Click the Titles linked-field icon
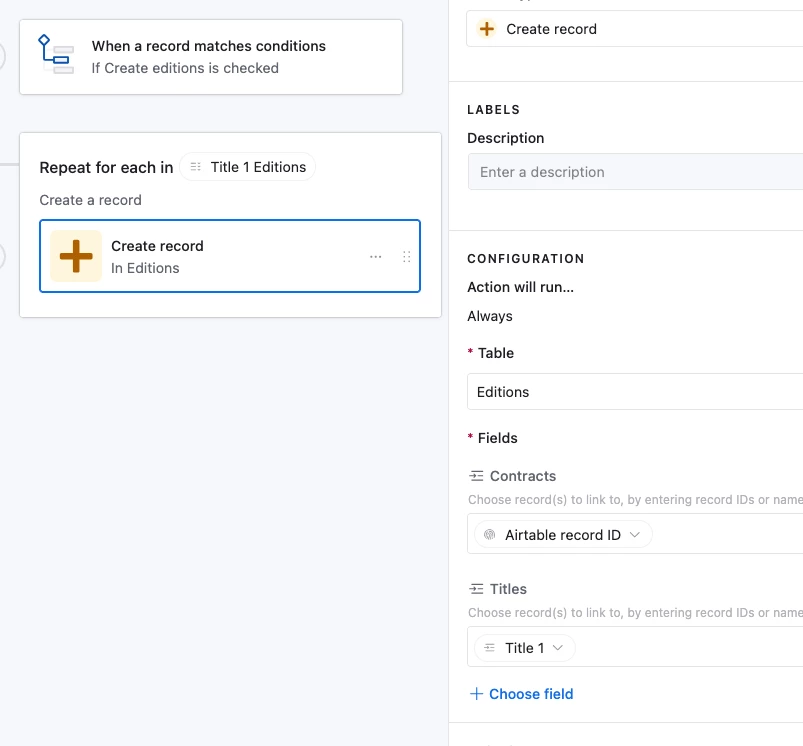Screen dimensions: 803x746 (476, 589)
